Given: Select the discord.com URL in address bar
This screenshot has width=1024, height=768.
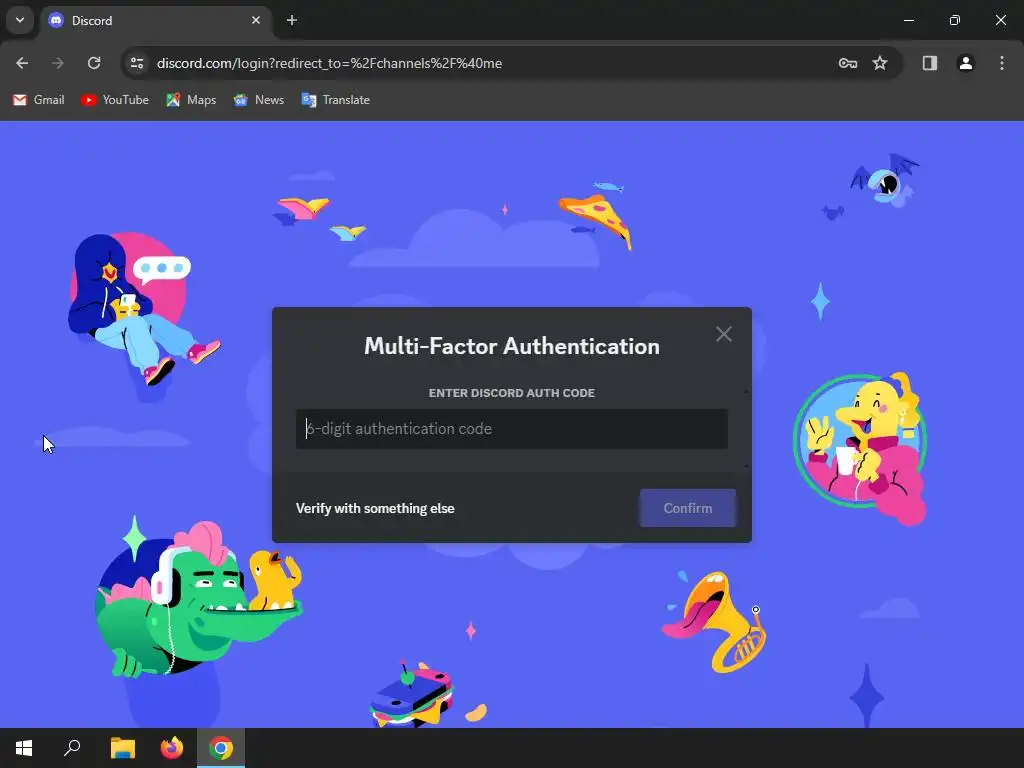Looking at the screenshot, I should point(329,63).
